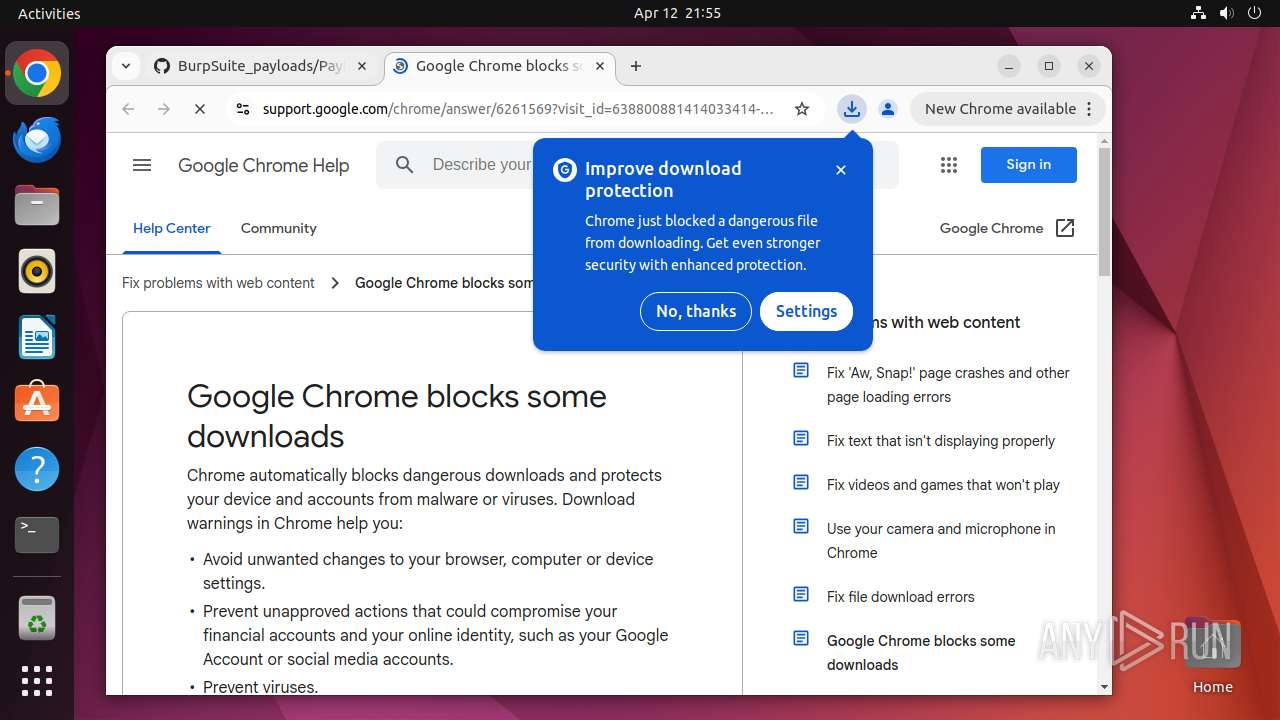Go back to the previous page

[x=128, y=109]
